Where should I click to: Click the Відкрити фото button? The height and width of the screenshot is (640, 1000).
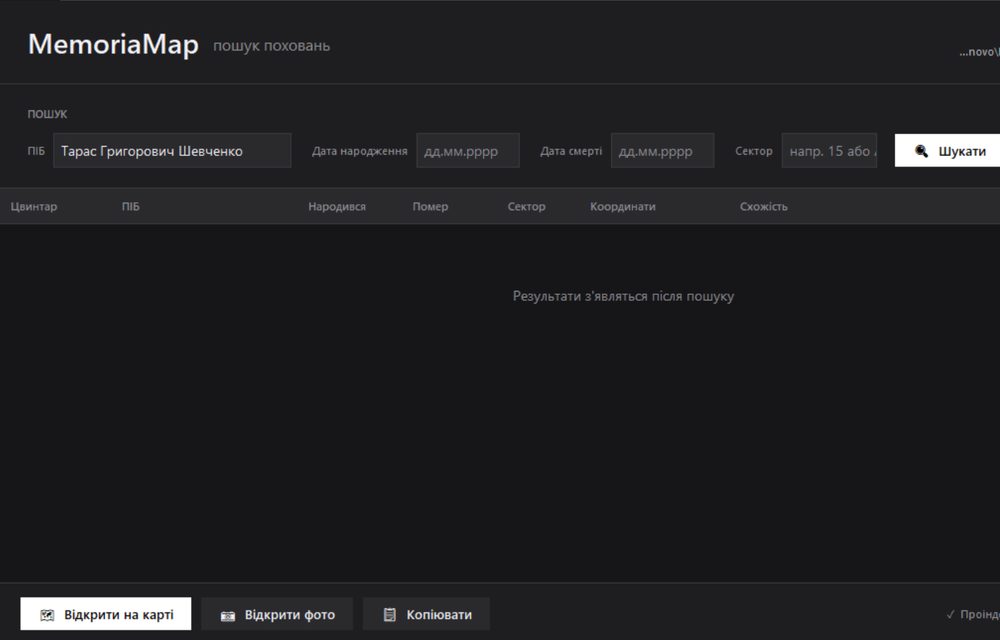[277, 614]
